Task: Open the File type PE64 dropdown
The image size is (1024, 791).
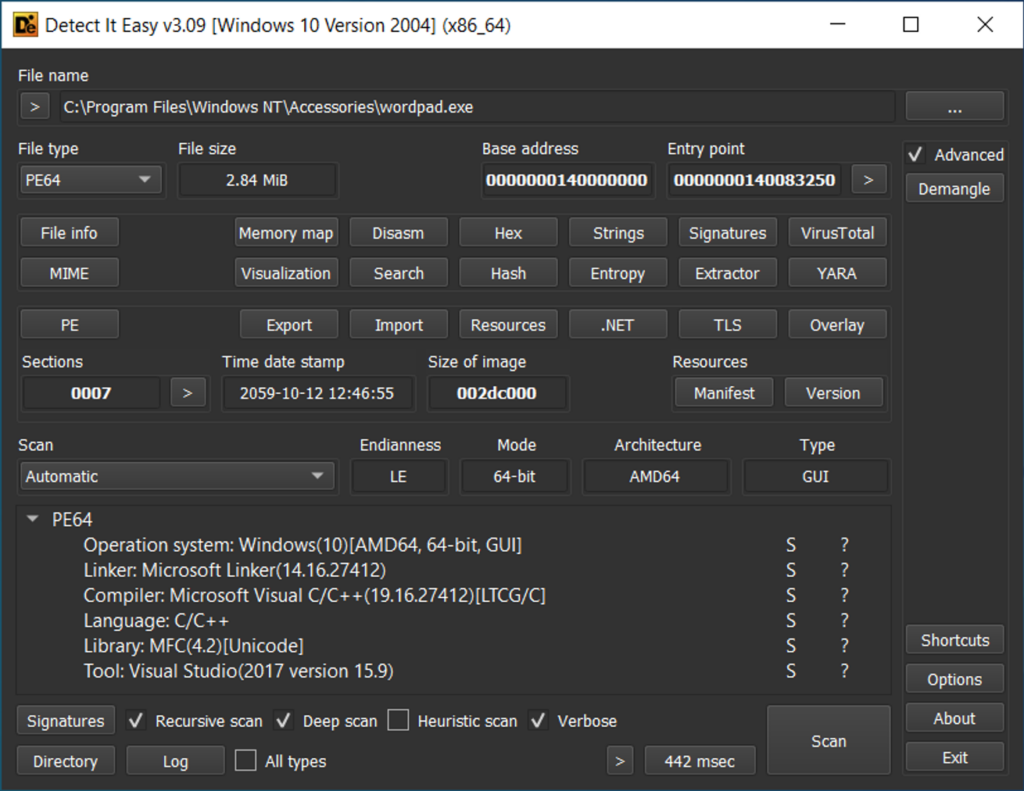Action: pyautogui.click(x=89, y=180)
